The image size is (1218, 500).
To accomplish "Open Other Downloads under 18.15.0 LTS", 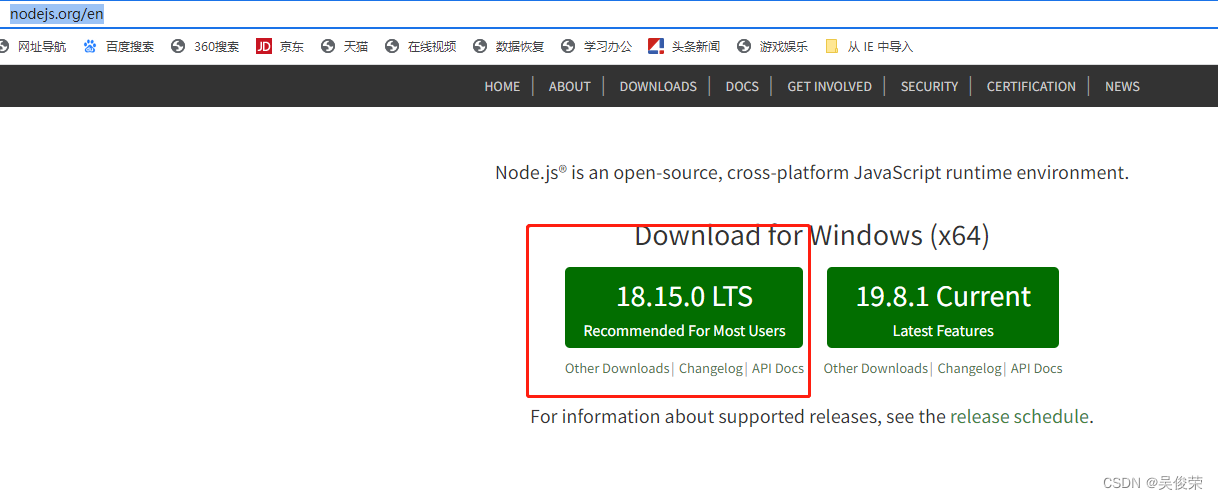I will (x=617, y=368).
